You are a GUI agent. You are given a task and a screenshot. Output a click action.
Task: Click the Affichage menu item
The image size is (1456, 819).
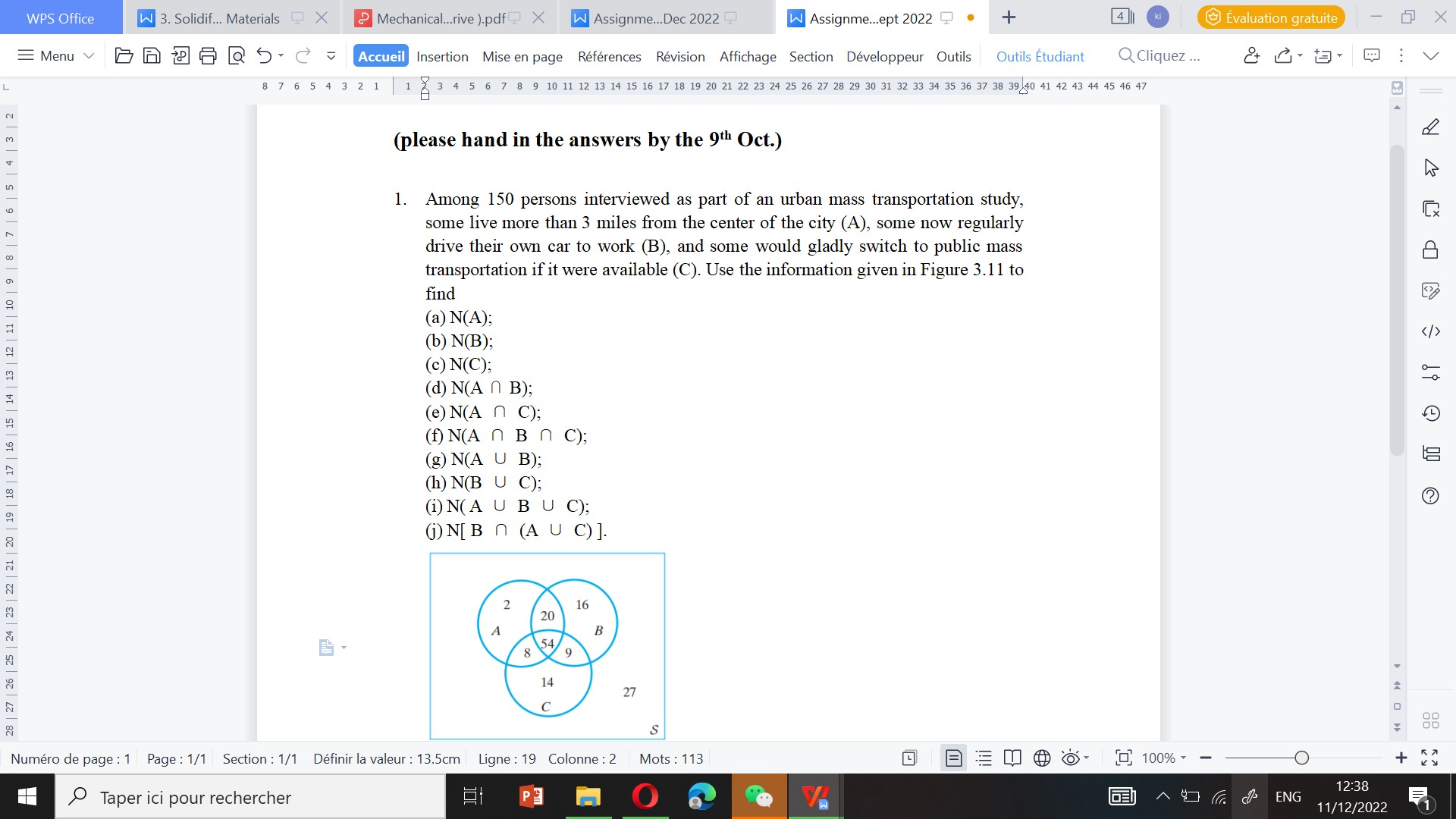pyautogui.click(x=748, y=55)
